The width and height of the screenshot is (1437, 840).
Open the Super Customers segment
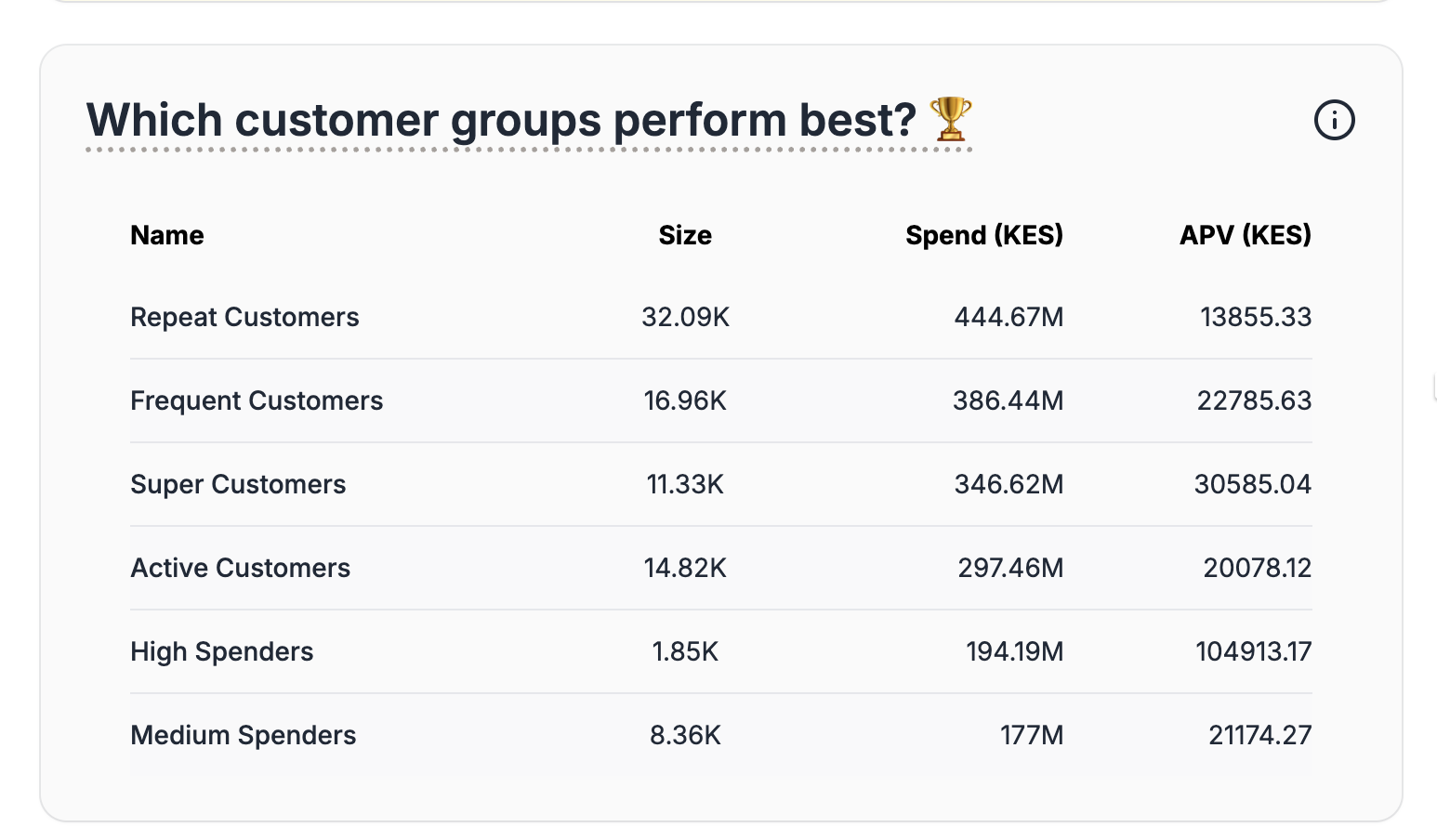(x=238, y=484)
